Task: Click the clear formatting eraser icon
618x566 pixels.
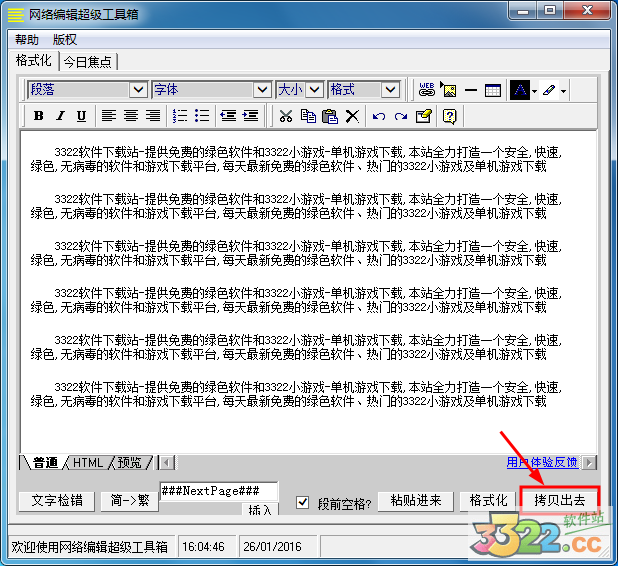Action: (424, 116)
